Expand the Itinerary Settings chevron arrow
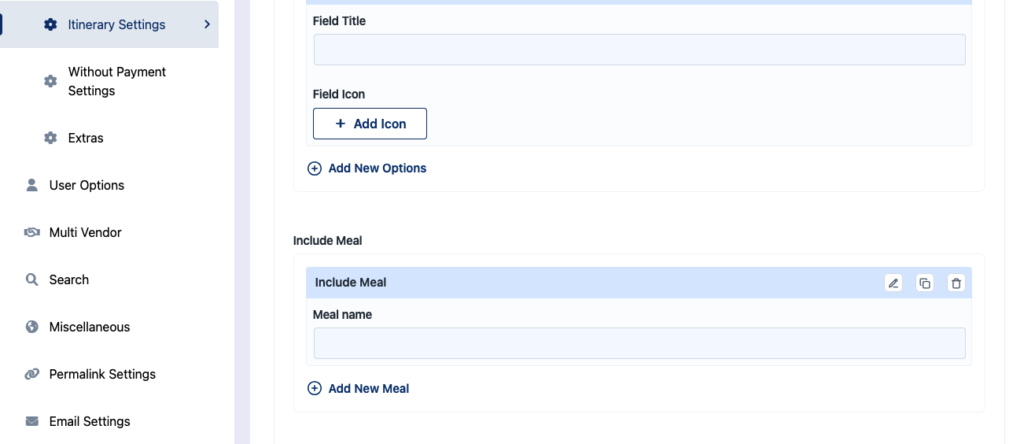 pyautogui.click(x=207, y=25)
